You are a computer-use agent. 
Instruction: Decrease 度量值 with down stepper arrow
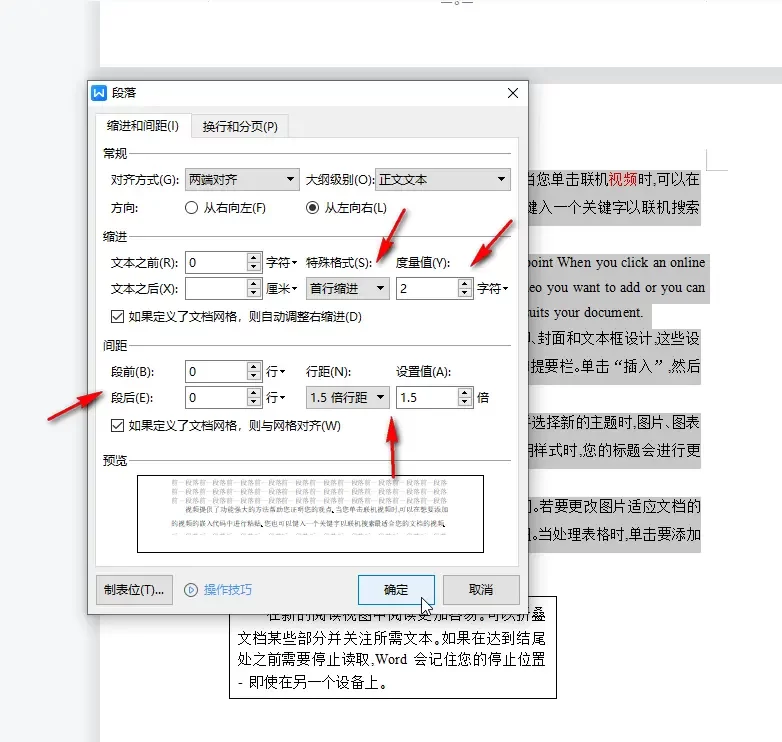465,293
